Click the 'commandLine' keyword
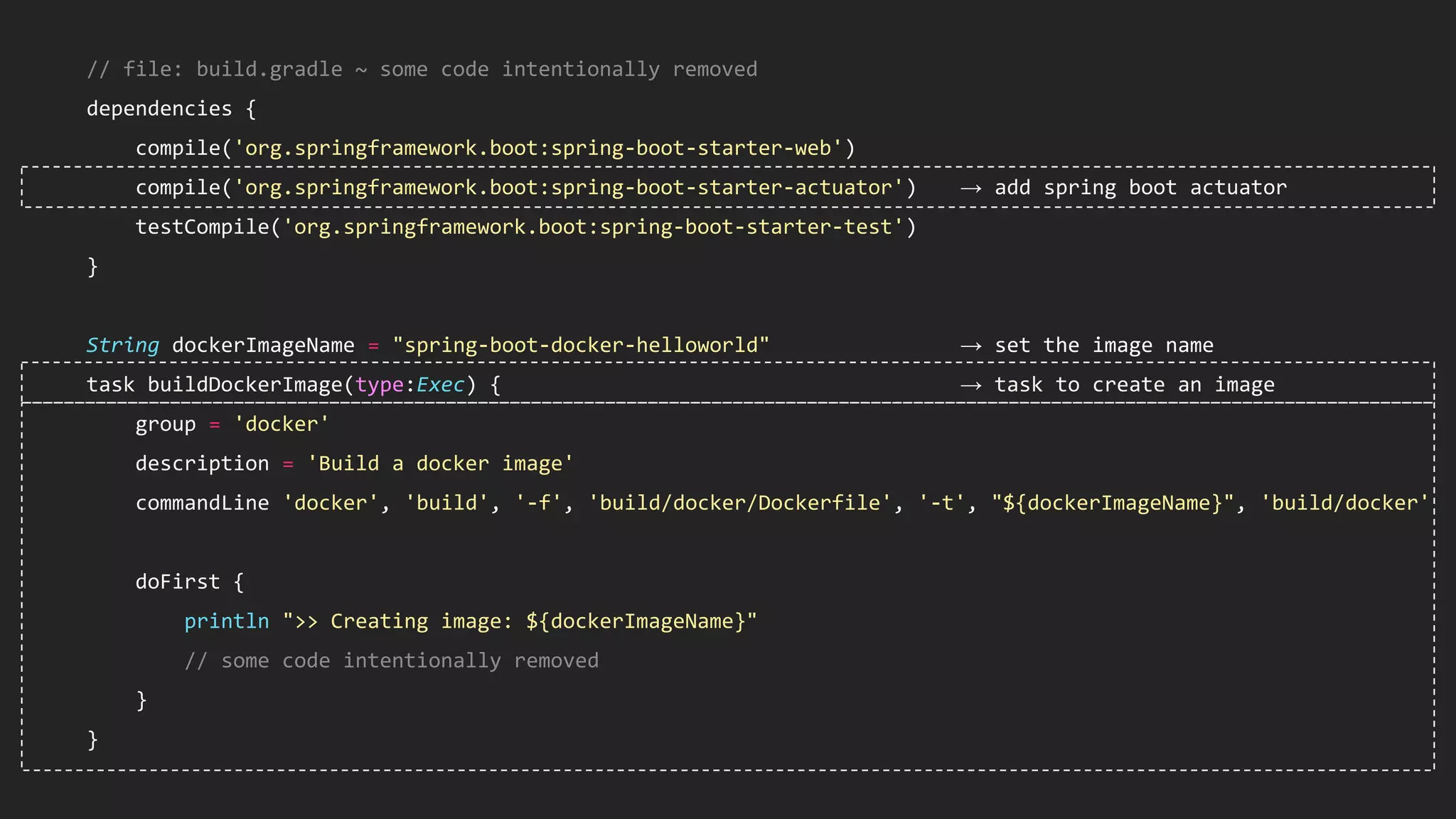 (x=203, y=503)
